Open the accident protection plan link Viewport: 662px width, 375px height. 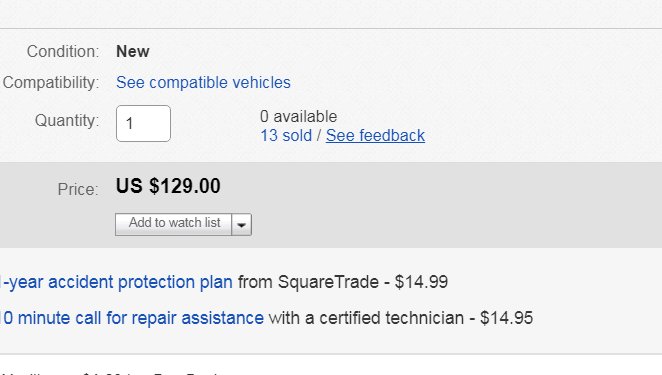pos(117,282)
